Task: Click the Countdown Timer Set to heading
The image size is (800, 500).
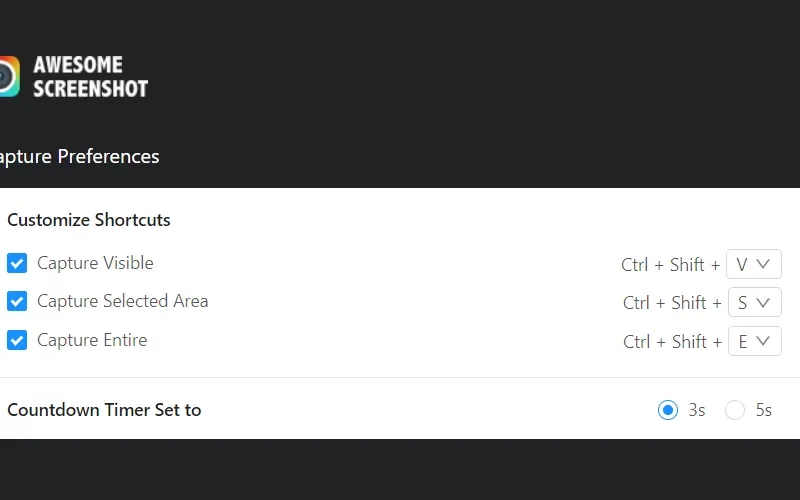Action: (x=104, y=410)
